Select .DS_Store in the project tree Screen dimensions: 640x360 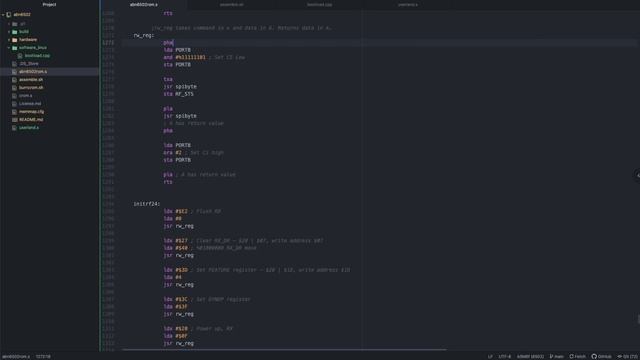click(x=29, y=64)
